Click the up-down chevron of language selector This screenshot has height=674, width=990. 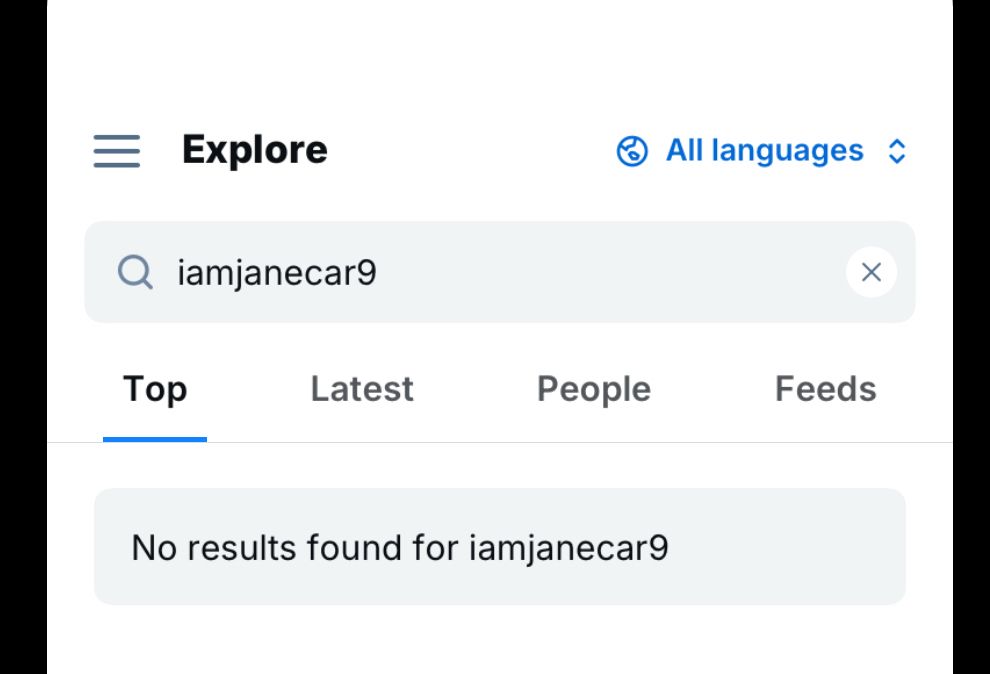click(x=897, y=152)
